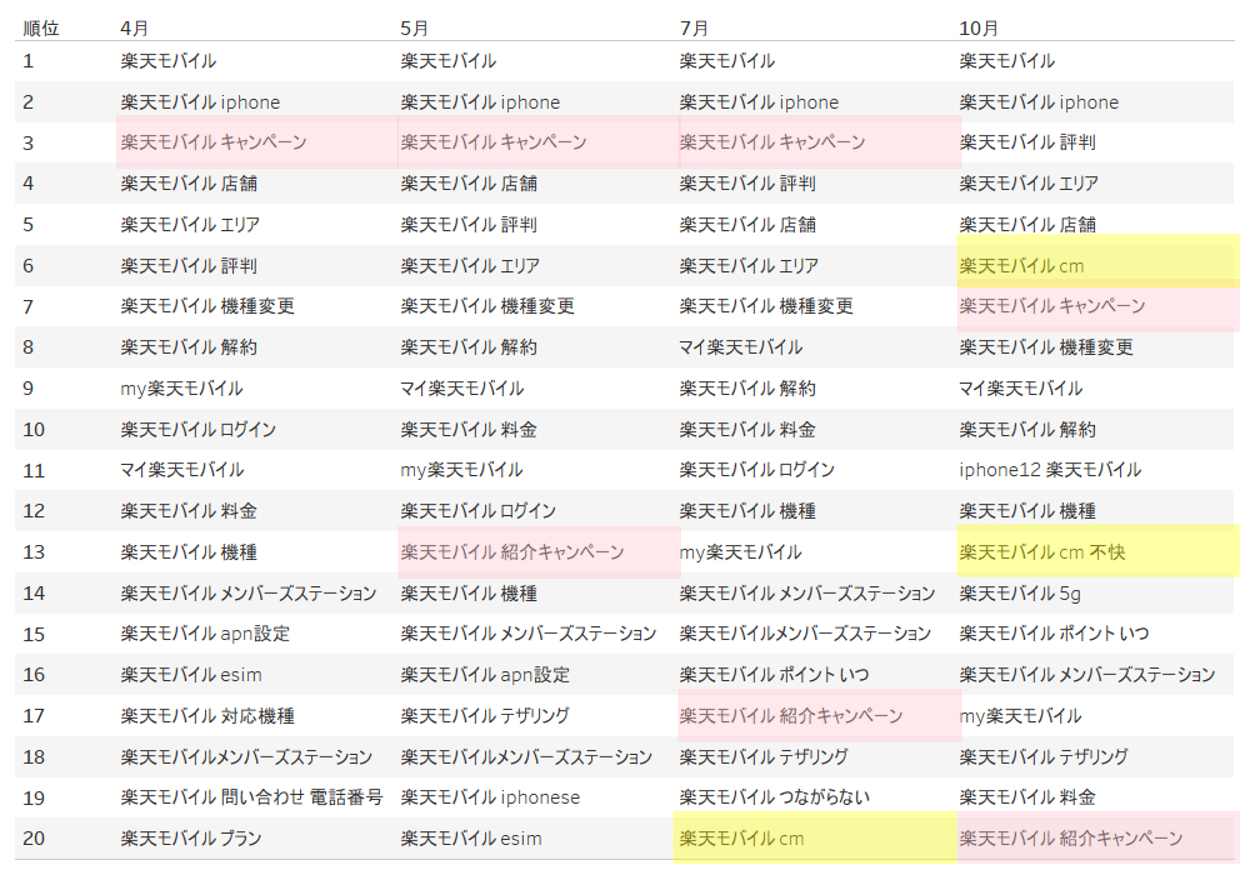This screenshot has height=875, width=1250.
Task: Click 楽天モバイル 評判 in 10月 column
Action: (x=1027, y=143)
